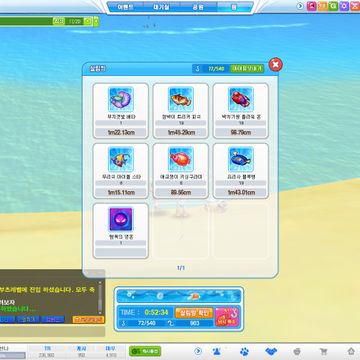Click the 1m43.01cm size label
Viewport: 360px width, 360px height.
(241, 192)
